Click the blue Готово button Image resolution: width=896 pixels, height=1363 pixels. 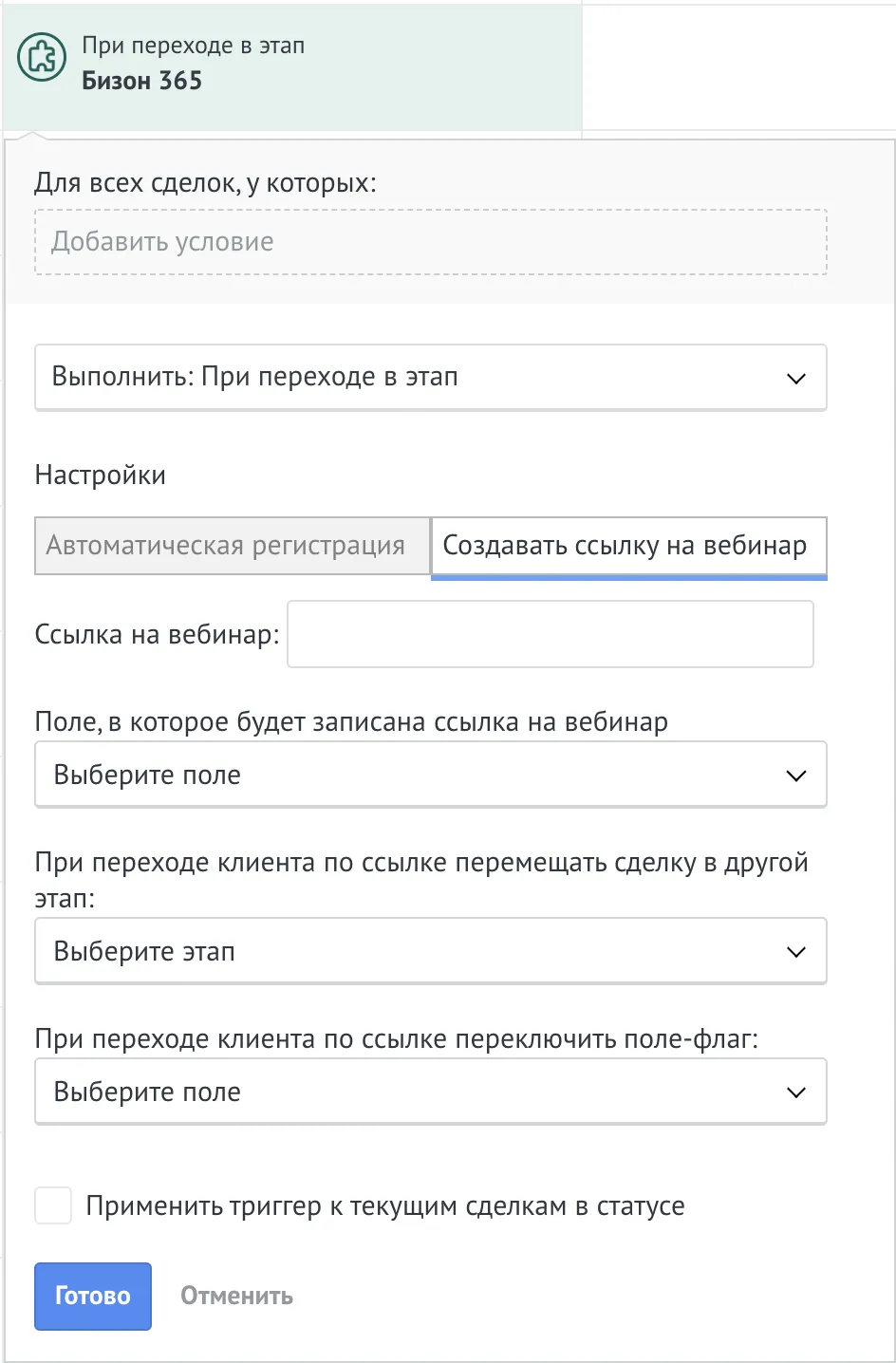click(x=93, y=1296)
